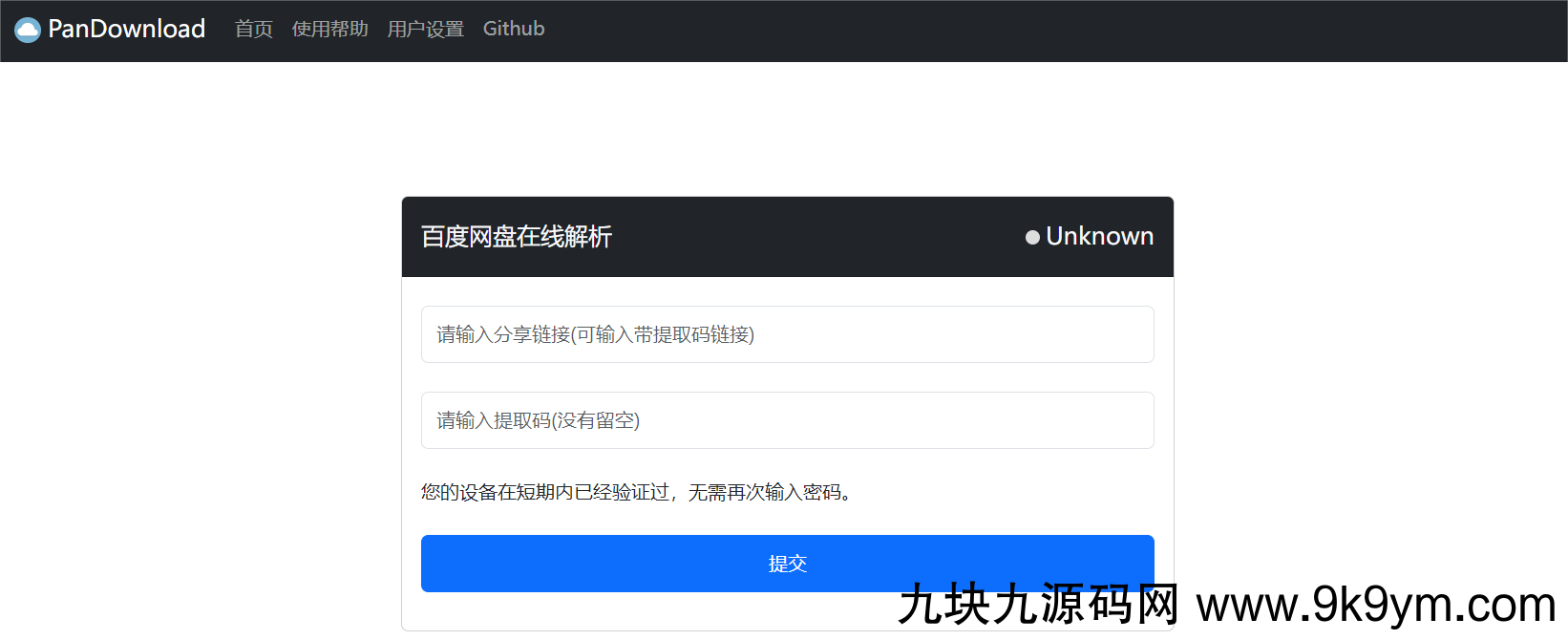1568x640 pixels.
Task: Click the blue 提交 button
Action: pos(788,564)
